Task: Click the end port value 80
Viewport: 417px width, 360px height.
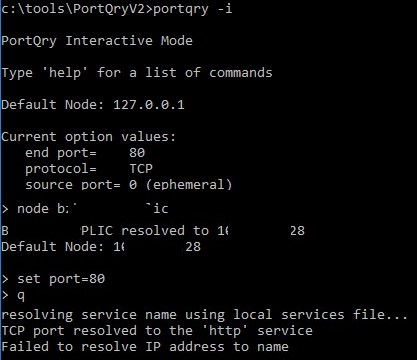Action: click(x=137, y=153)
